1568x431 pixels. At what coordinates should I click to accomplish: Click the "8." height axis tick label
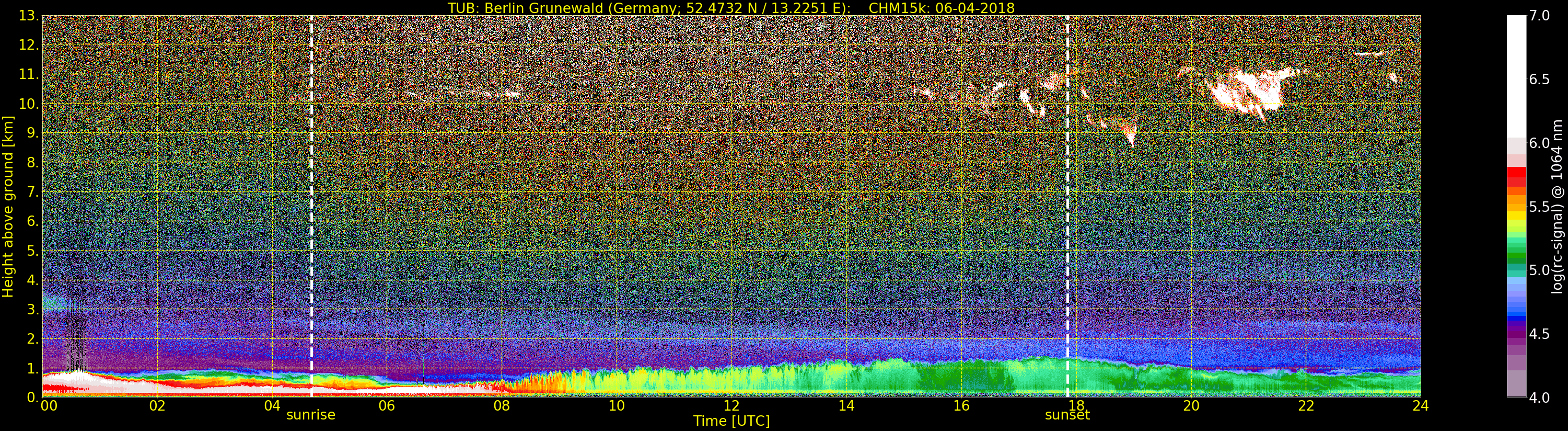point(32,163)
